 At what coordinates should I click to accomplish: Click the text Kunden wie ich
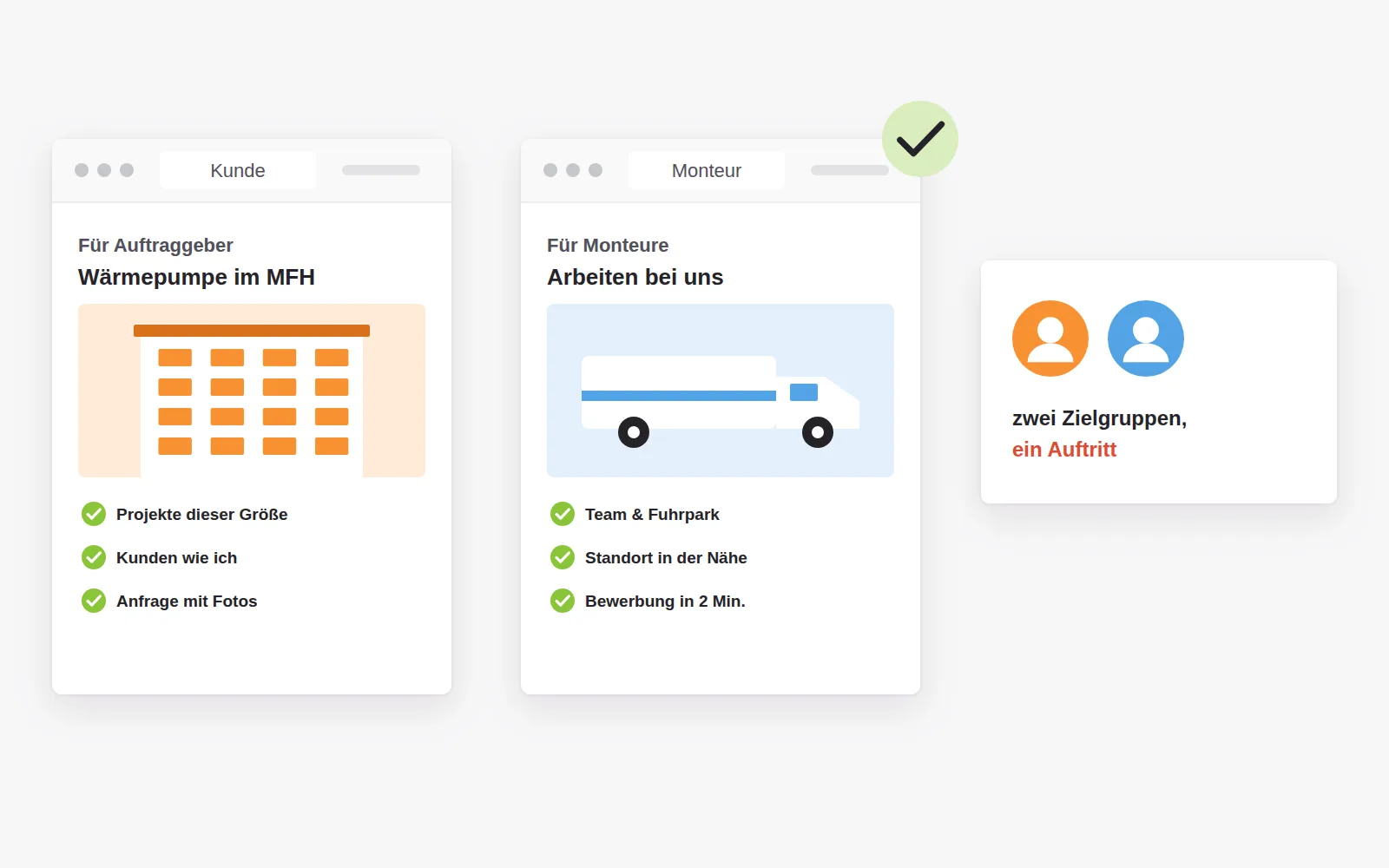(x=177, y=557)
